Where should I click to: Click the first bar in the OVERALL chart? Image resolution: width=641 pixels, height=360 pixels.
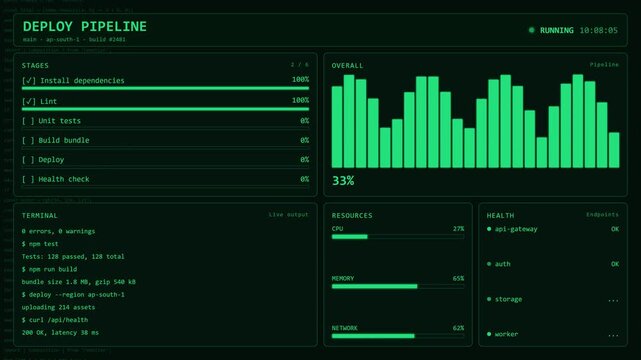pyautogui.click(x=337, y=127)
